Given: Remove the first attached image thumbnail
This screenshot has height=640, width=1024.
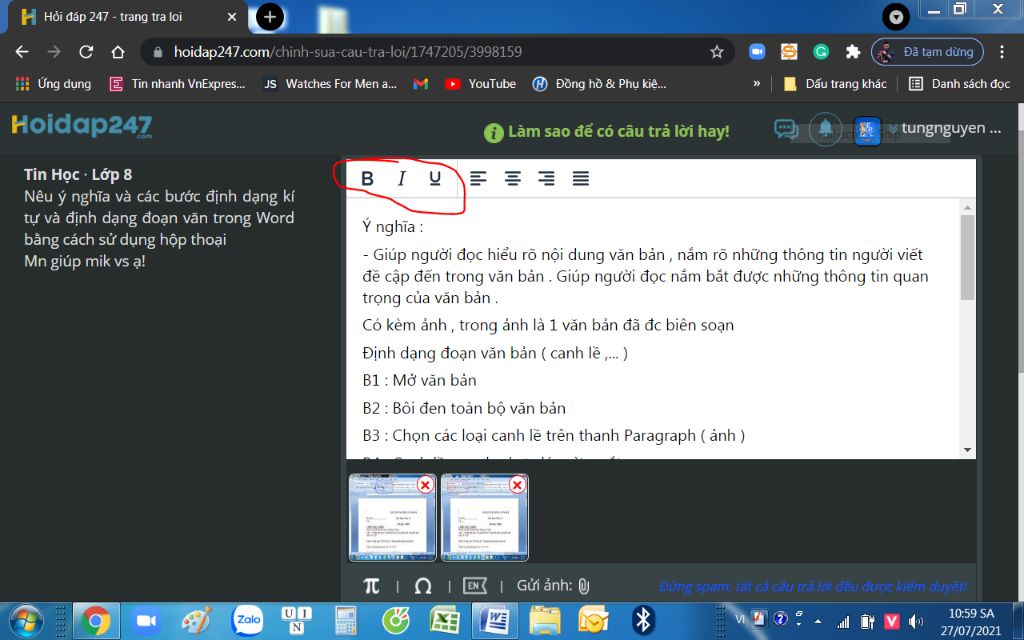Looking at the screenshot, I should tap(425, 485).
